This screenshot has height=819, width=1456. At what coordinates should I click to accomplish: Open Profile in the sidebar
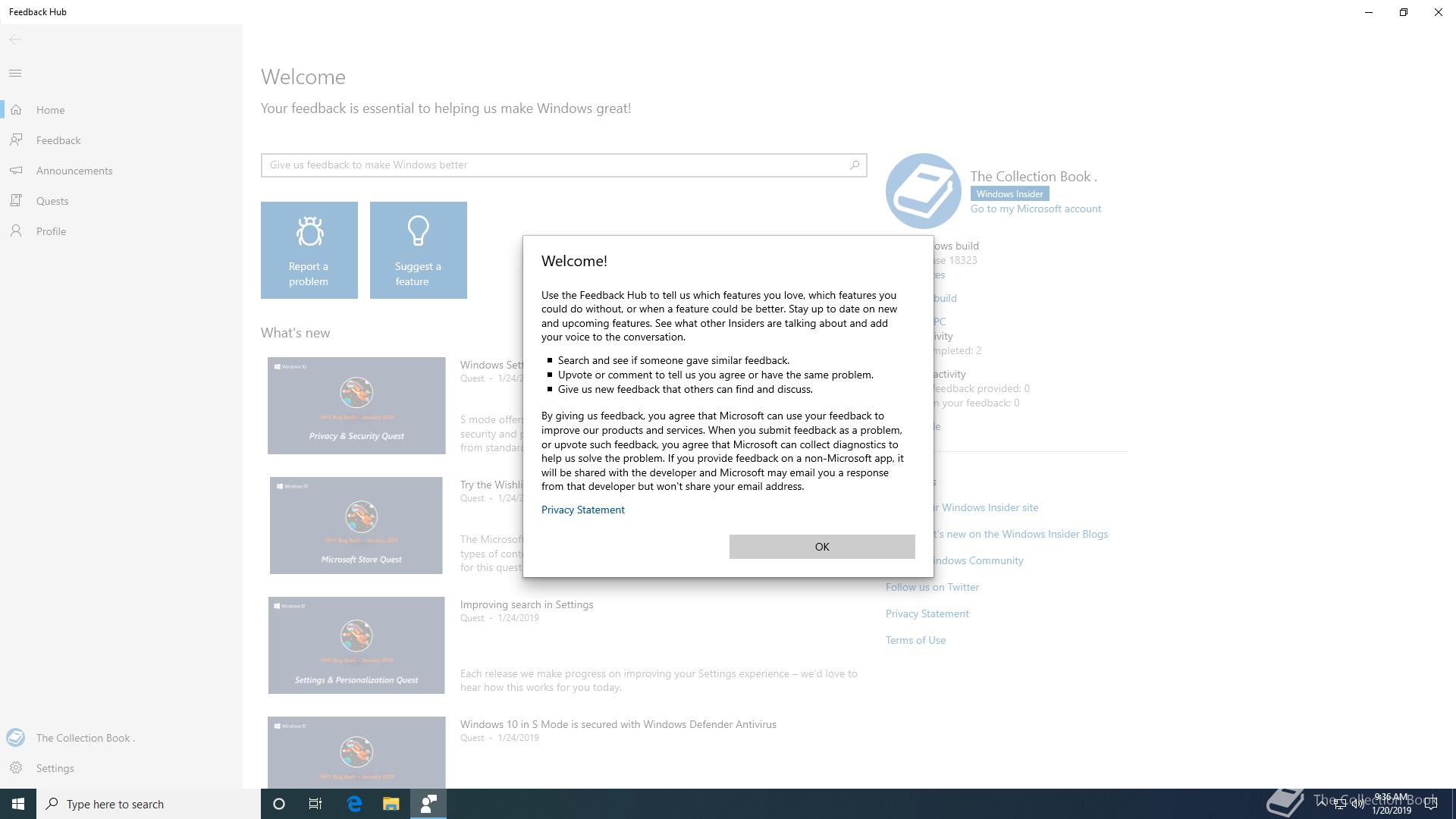[x=51, y=231]
